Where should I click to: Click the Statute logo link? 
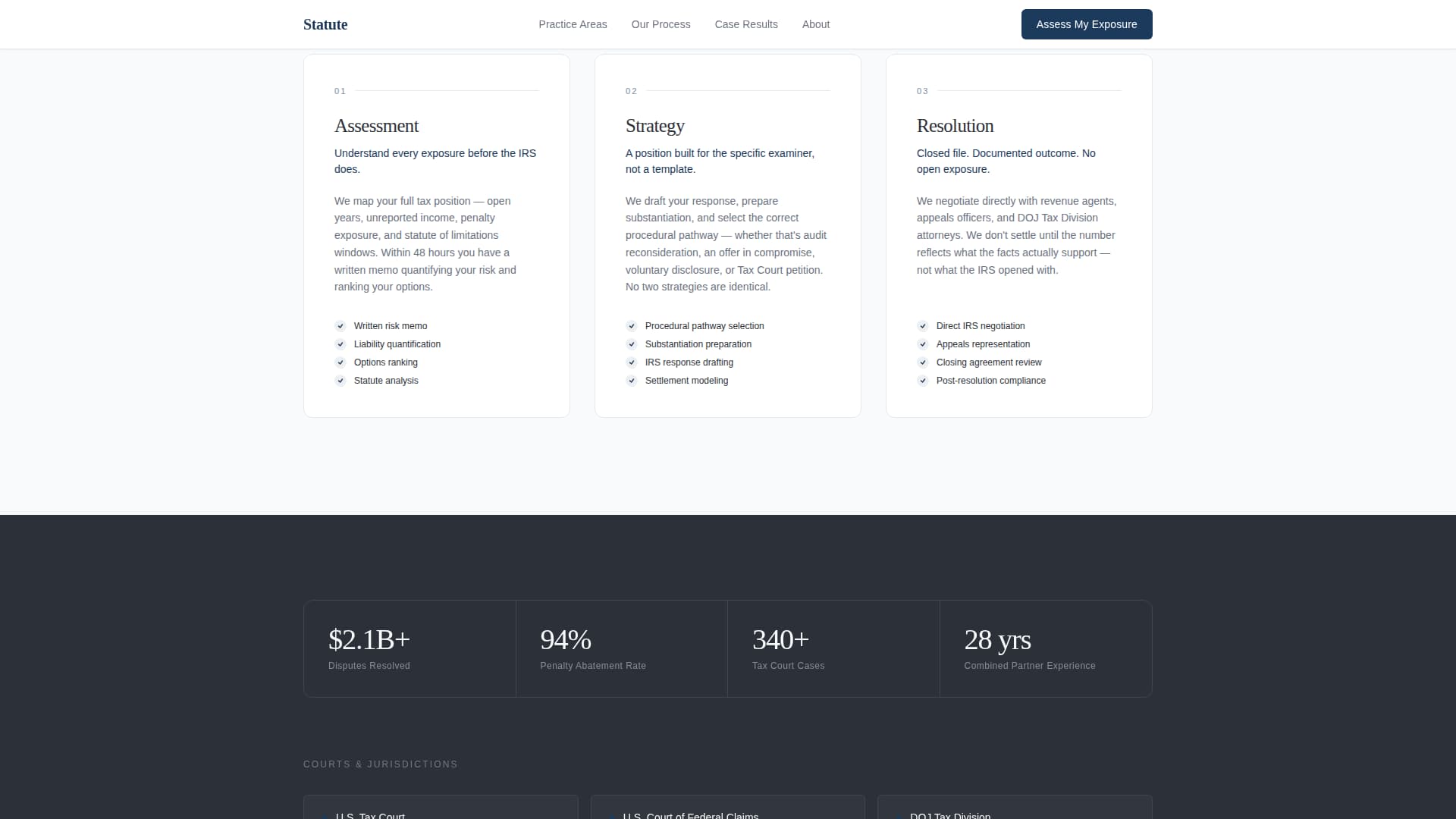325,24
